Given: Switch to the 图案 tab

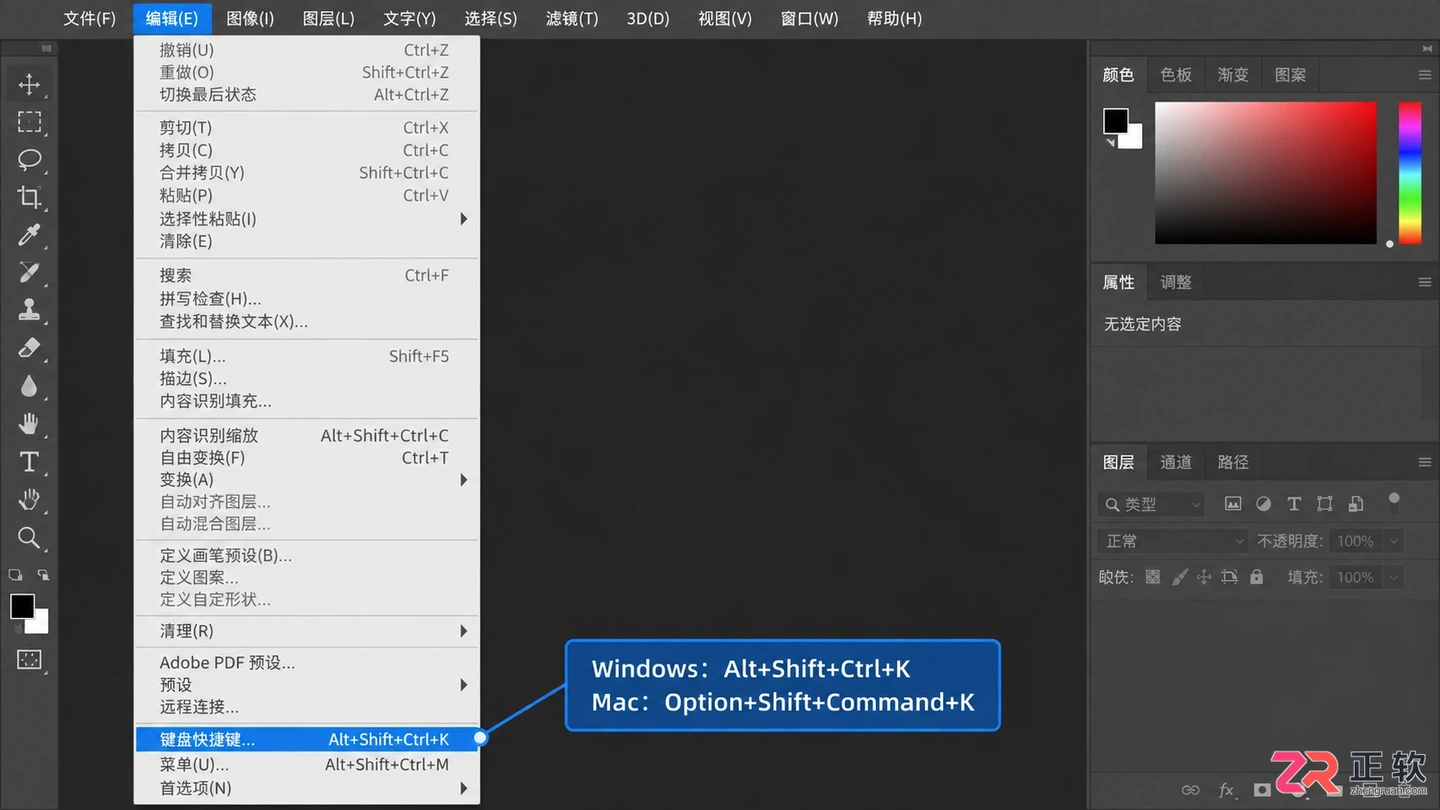Looking at the screenshot, I should point(1290,75).
